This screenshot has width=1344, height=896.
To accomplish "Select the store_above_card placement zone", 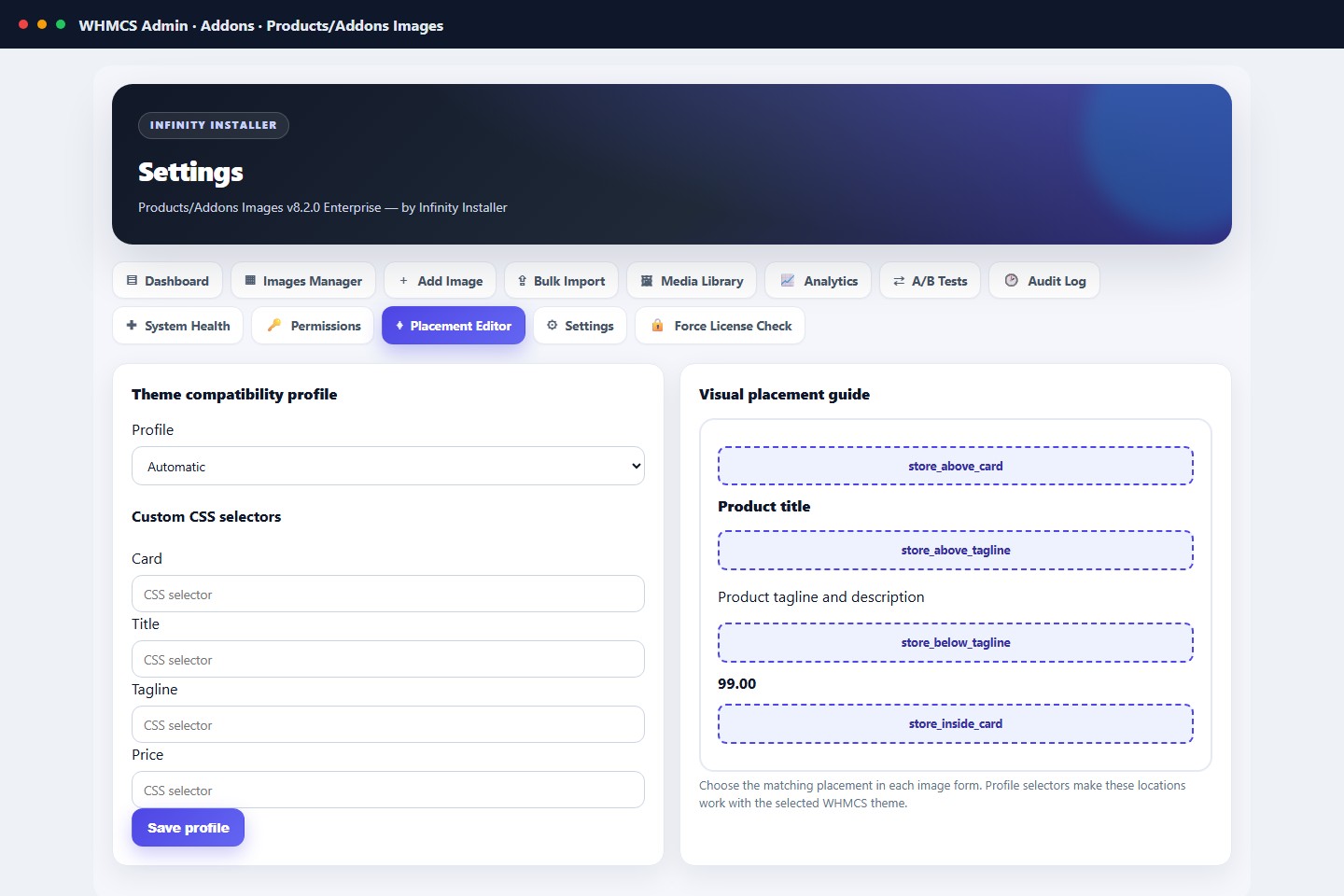I will [956, 466].
